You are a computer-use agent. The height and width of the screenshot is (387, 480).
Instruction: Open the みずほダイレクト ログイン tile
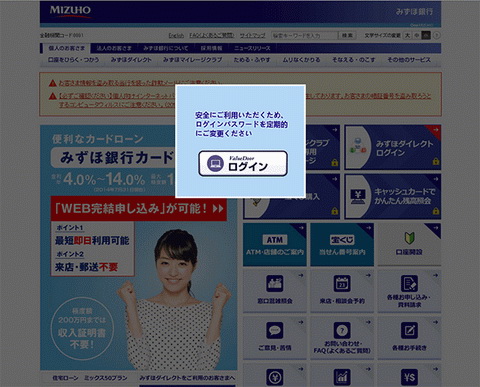pos(393,147)
